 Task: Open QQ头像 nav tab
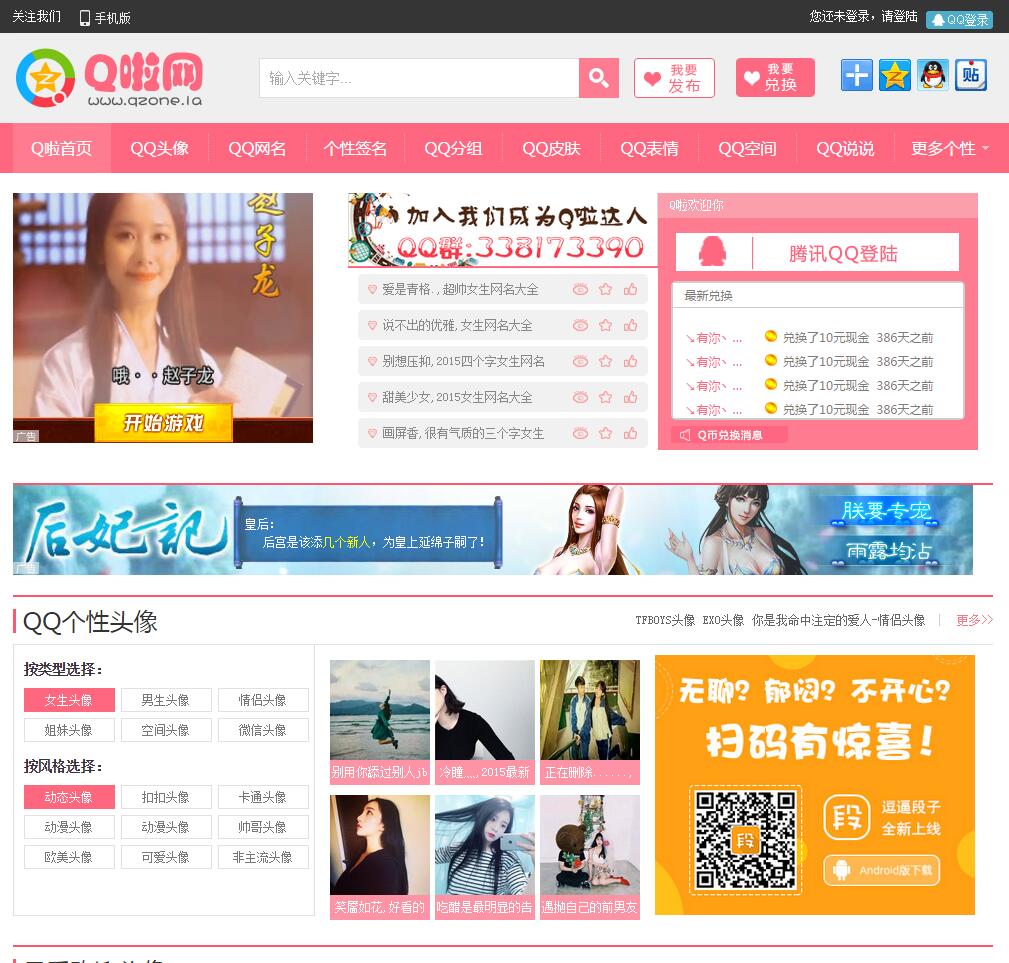point(160,149)
